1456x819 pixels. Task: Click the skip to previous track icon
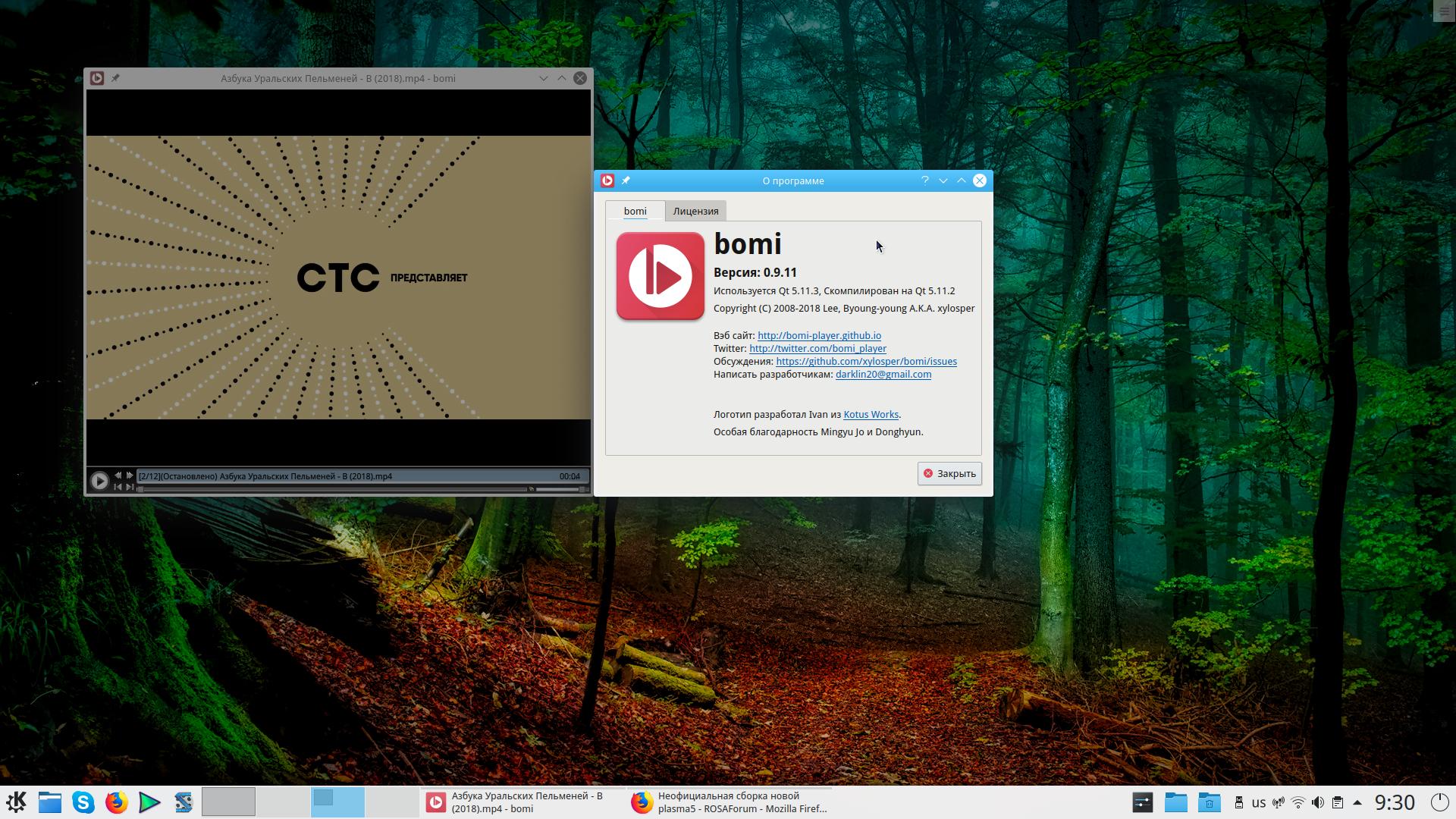pos(118,487)
